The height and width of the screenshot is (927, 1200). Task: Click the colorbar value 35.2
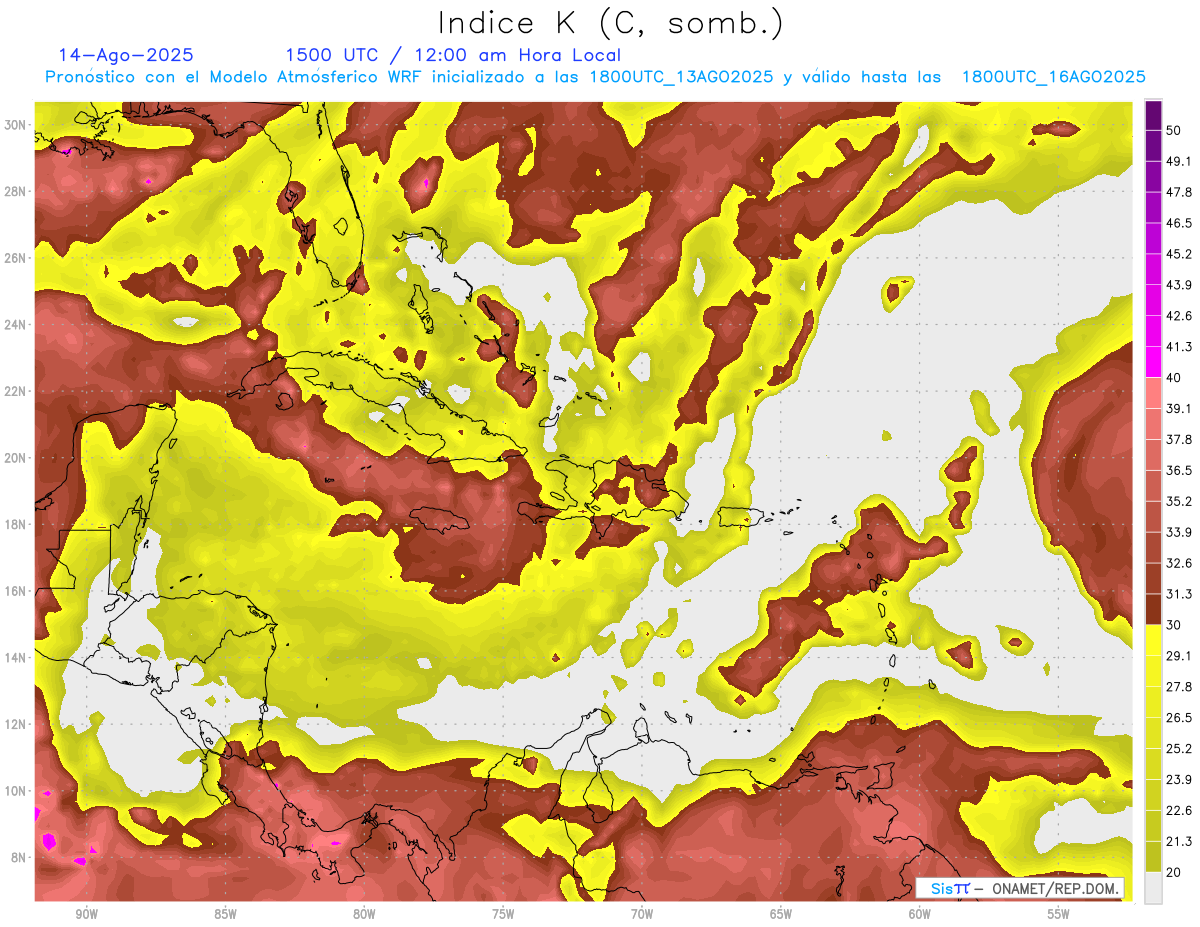click(x=1178, y=501)
